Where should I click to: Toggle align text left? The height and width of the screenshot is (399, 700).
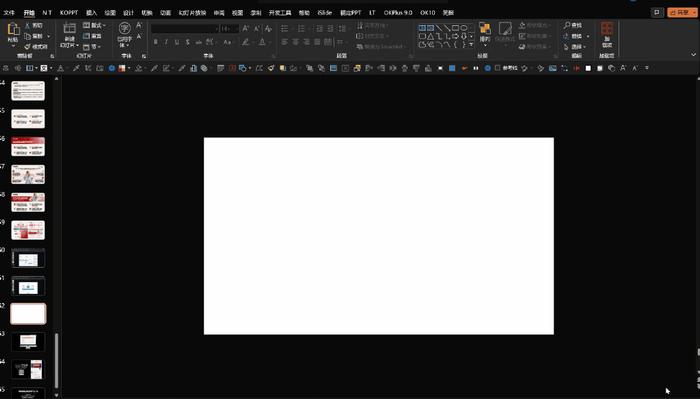click(285, 42)
